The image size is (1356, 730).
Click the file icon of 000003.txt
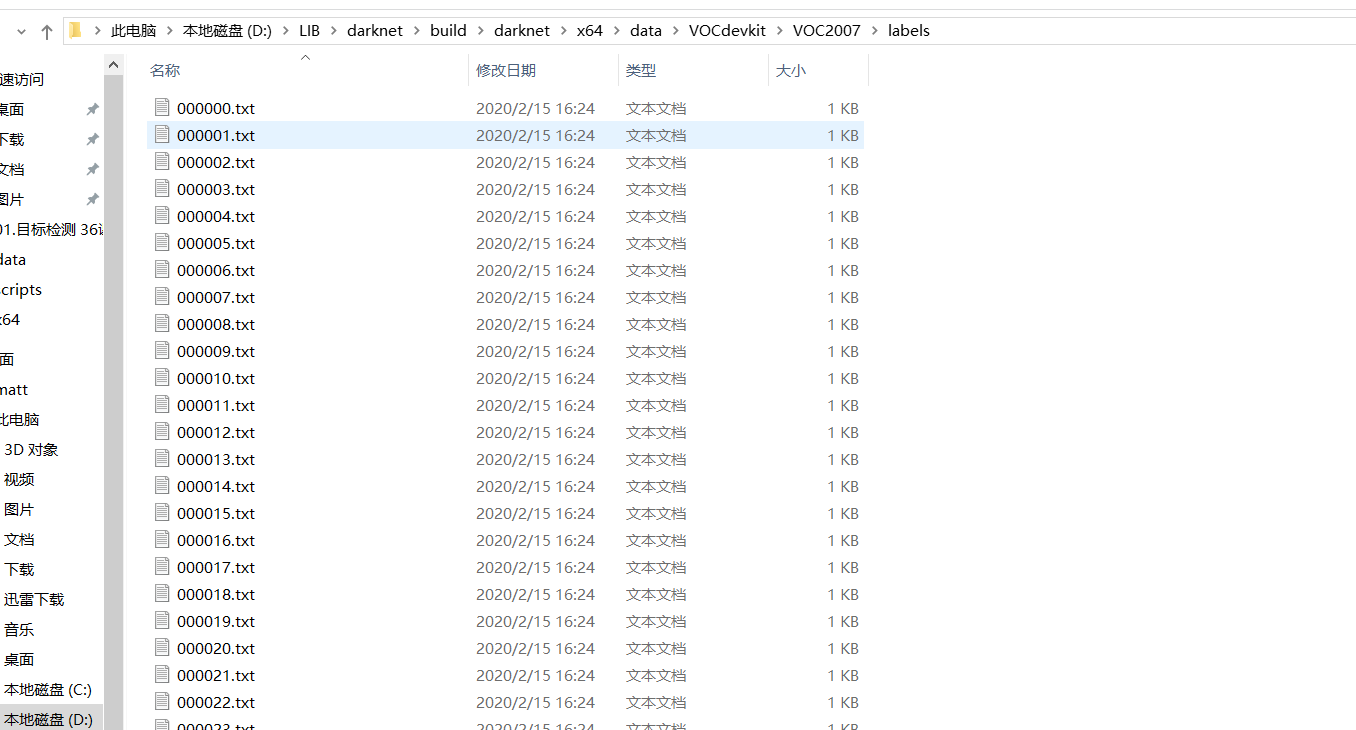pos(162,188)
